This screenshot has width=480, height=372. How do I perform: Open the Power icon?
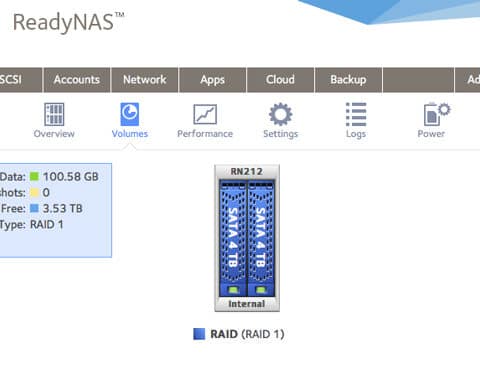[437, 114]
